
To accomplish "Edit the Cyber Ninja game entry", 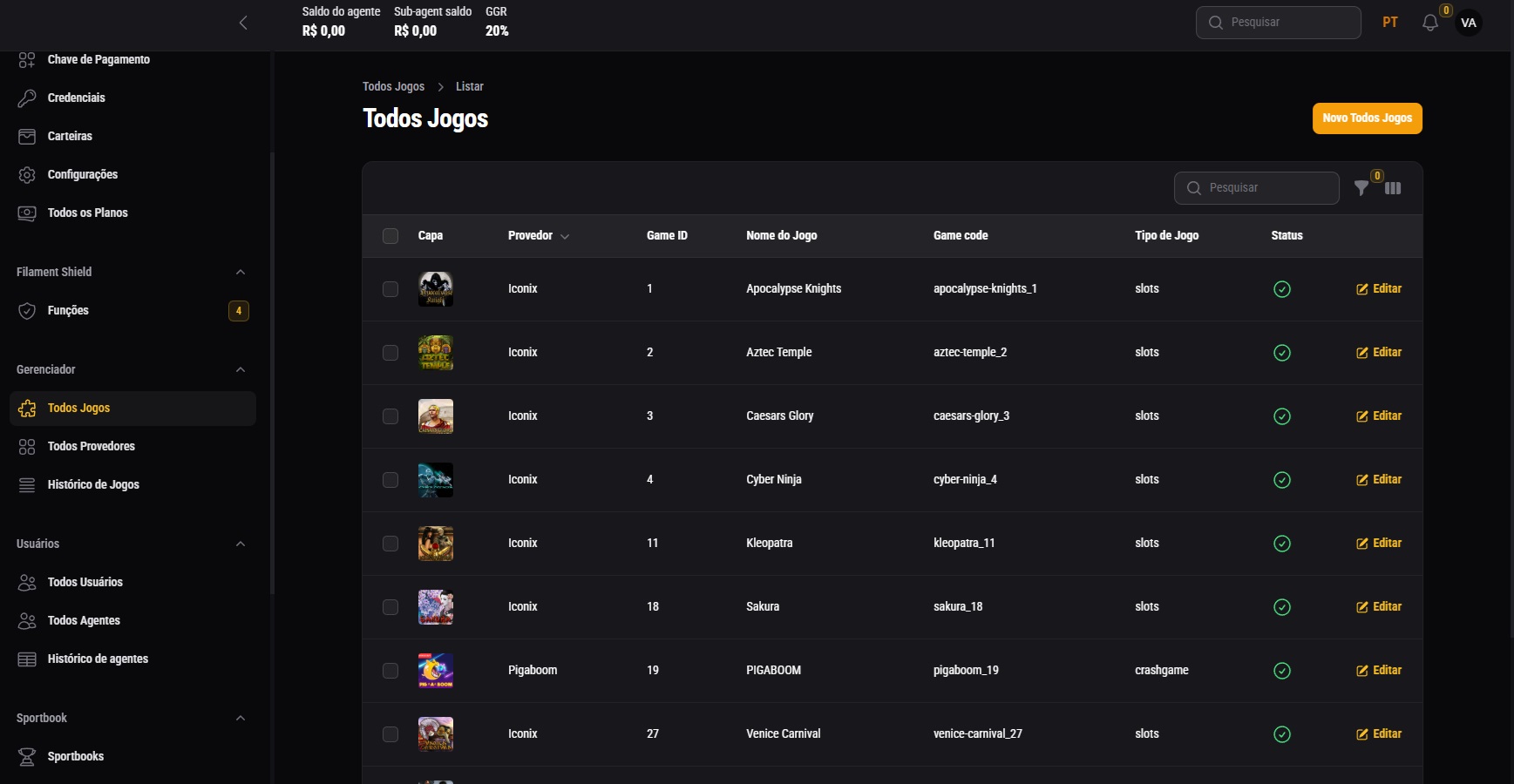I will click(1379, 480).
